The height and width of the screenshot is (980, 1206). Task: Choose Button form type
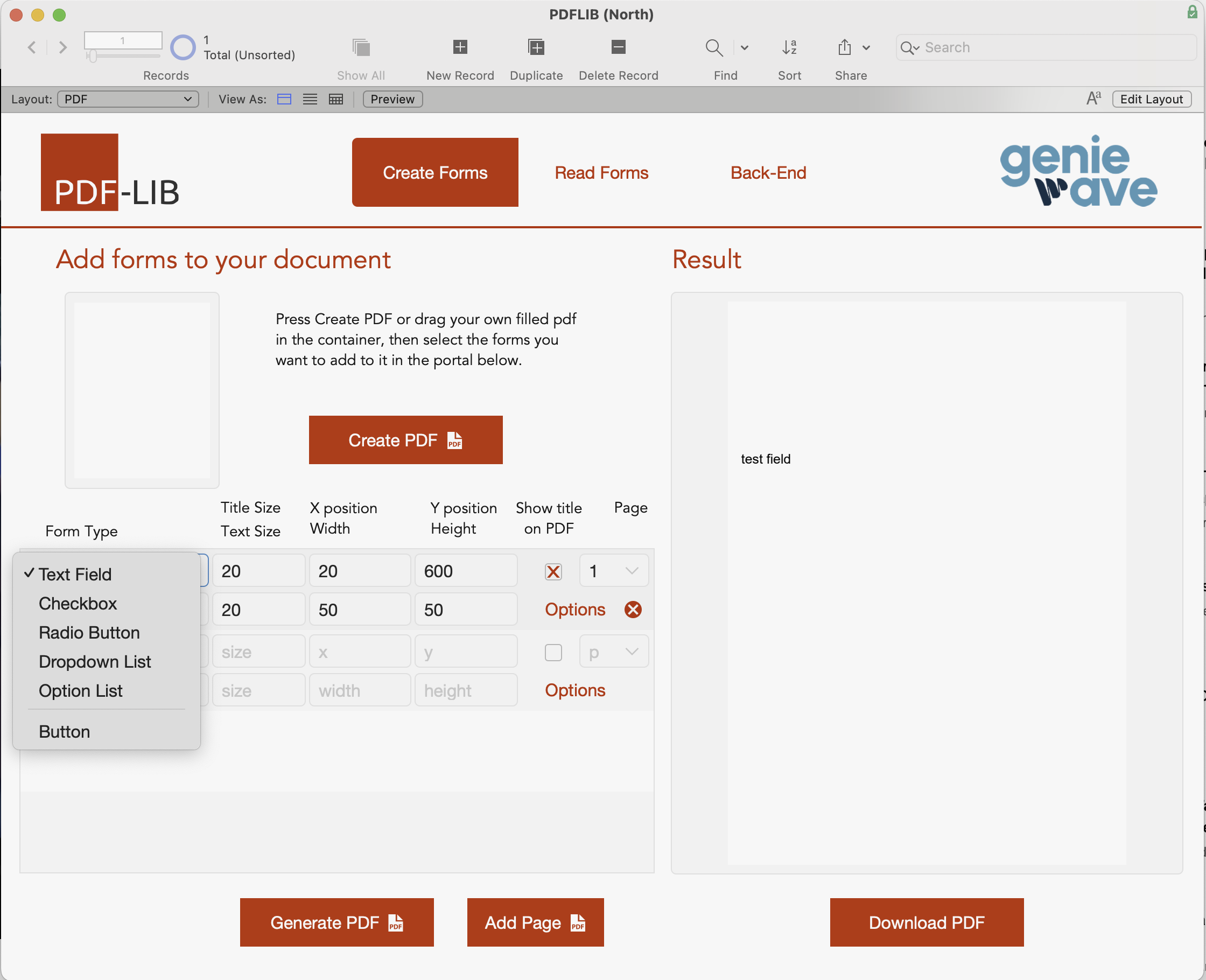[106, 732]
